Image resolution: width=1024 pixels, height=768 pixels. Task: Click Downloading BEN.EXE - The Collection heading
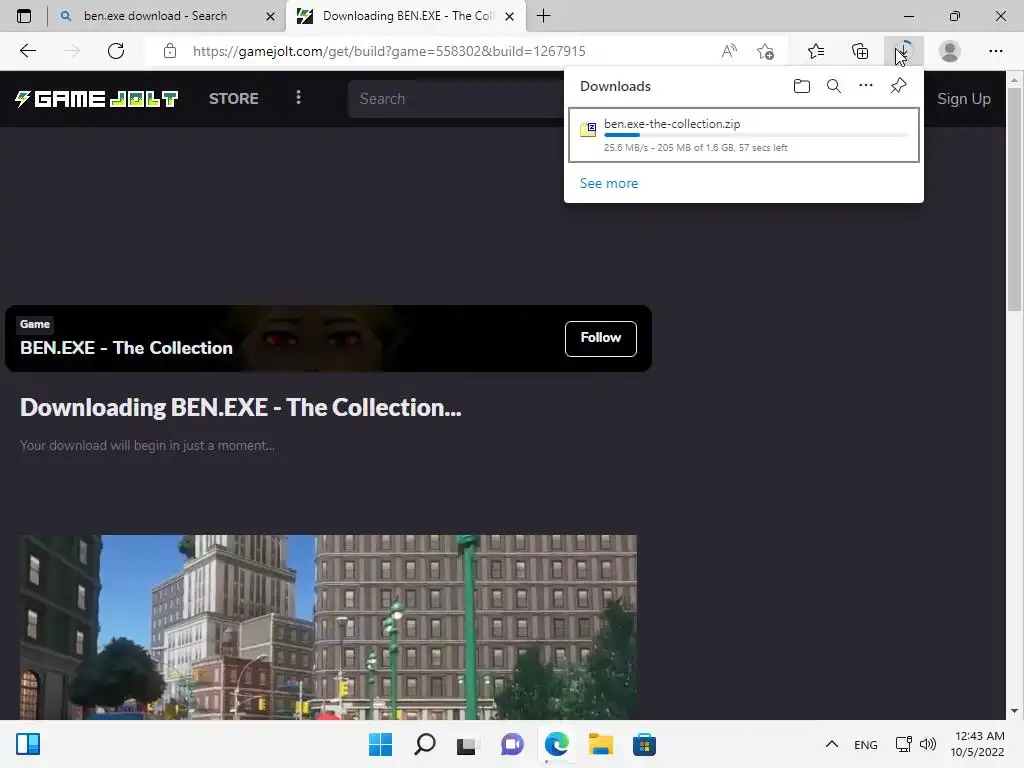coord(240,408)
